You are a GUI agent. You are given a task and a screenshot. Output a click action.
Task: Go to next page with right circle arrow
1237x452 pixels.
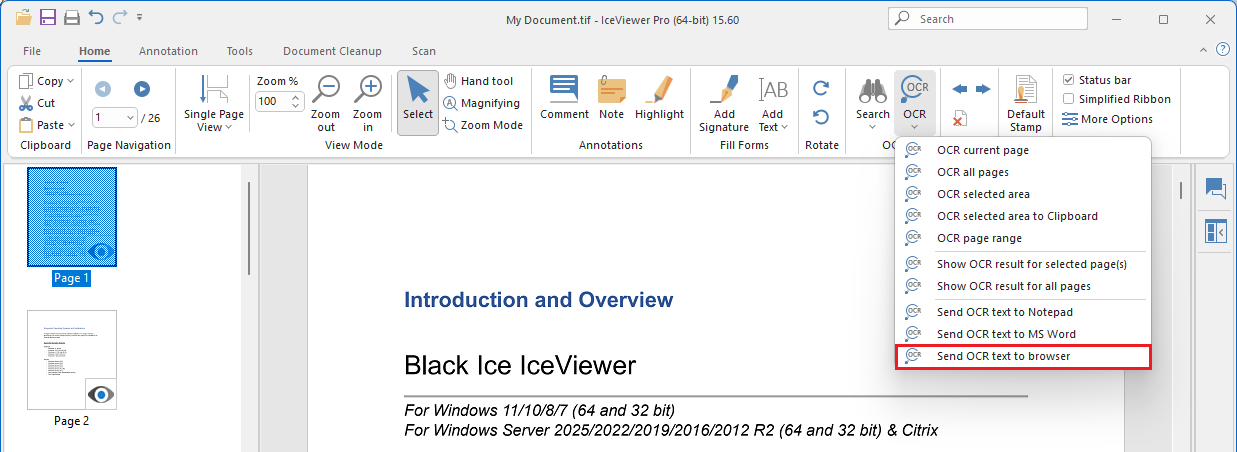142,89
